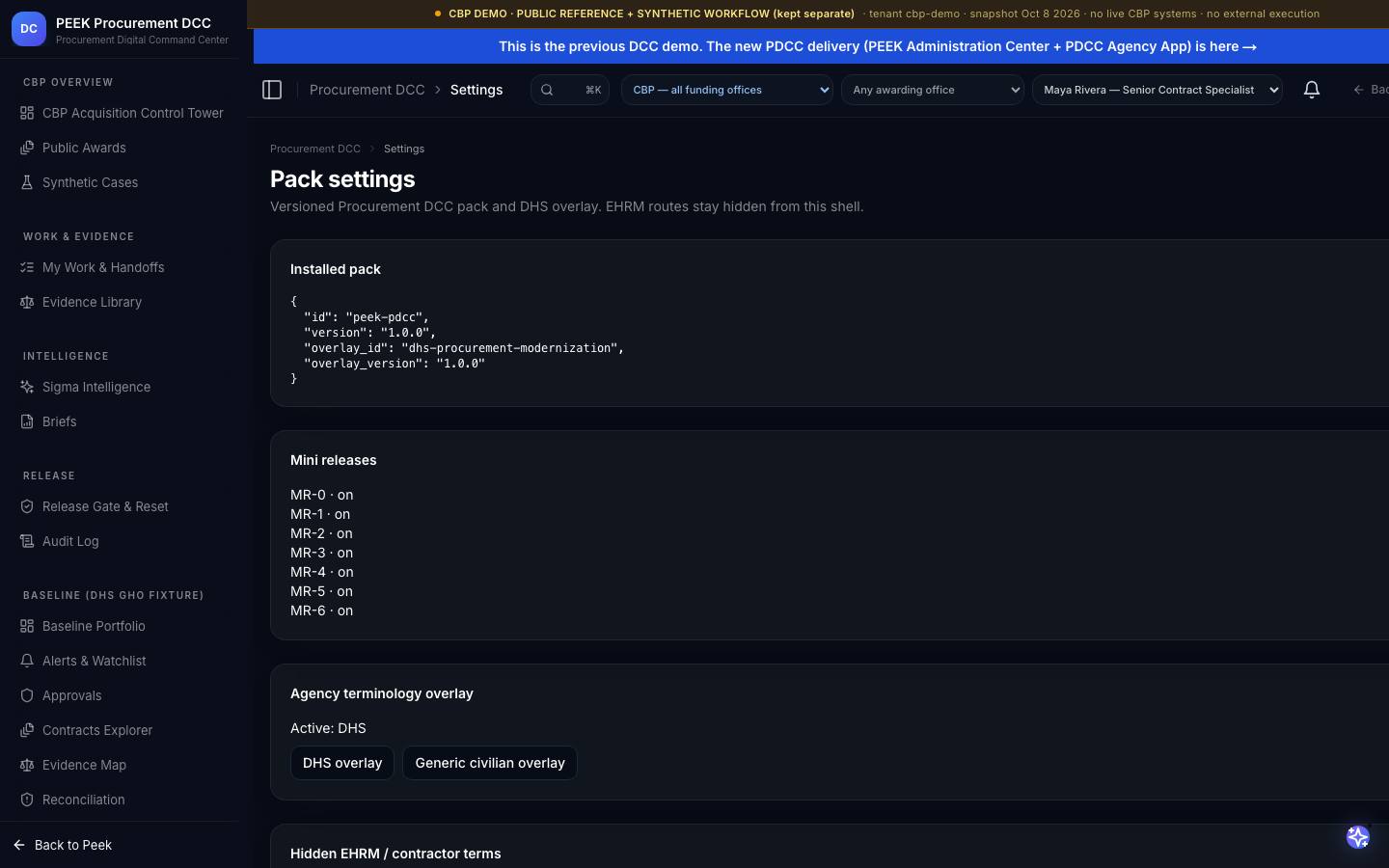Image resolution: width=1389 pixels, height=868 pixels.
Task: Click the Reconciliation shield icon
Action: click(x=27, y=800)
